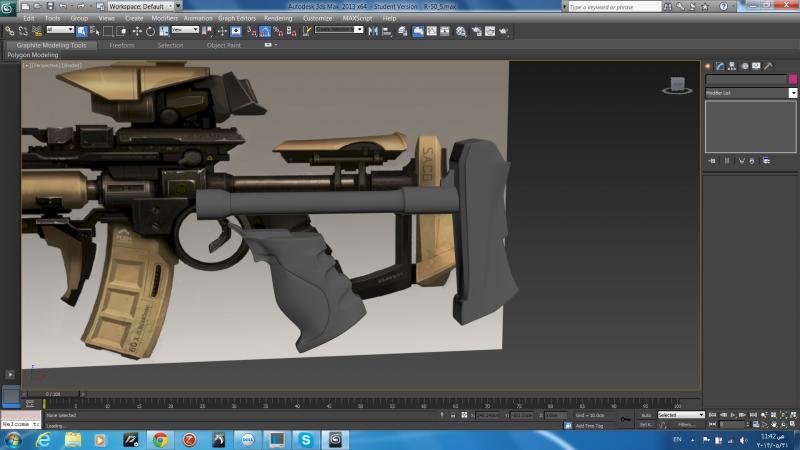Viewport: 800px width, 450px height.
Task: Click the binoculars search icon in title bar
Action: (x=667, y=7)
